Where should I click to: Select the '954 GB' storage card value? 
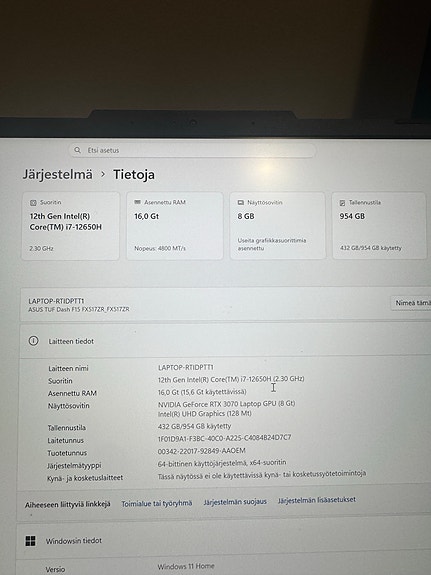(352, 216)
